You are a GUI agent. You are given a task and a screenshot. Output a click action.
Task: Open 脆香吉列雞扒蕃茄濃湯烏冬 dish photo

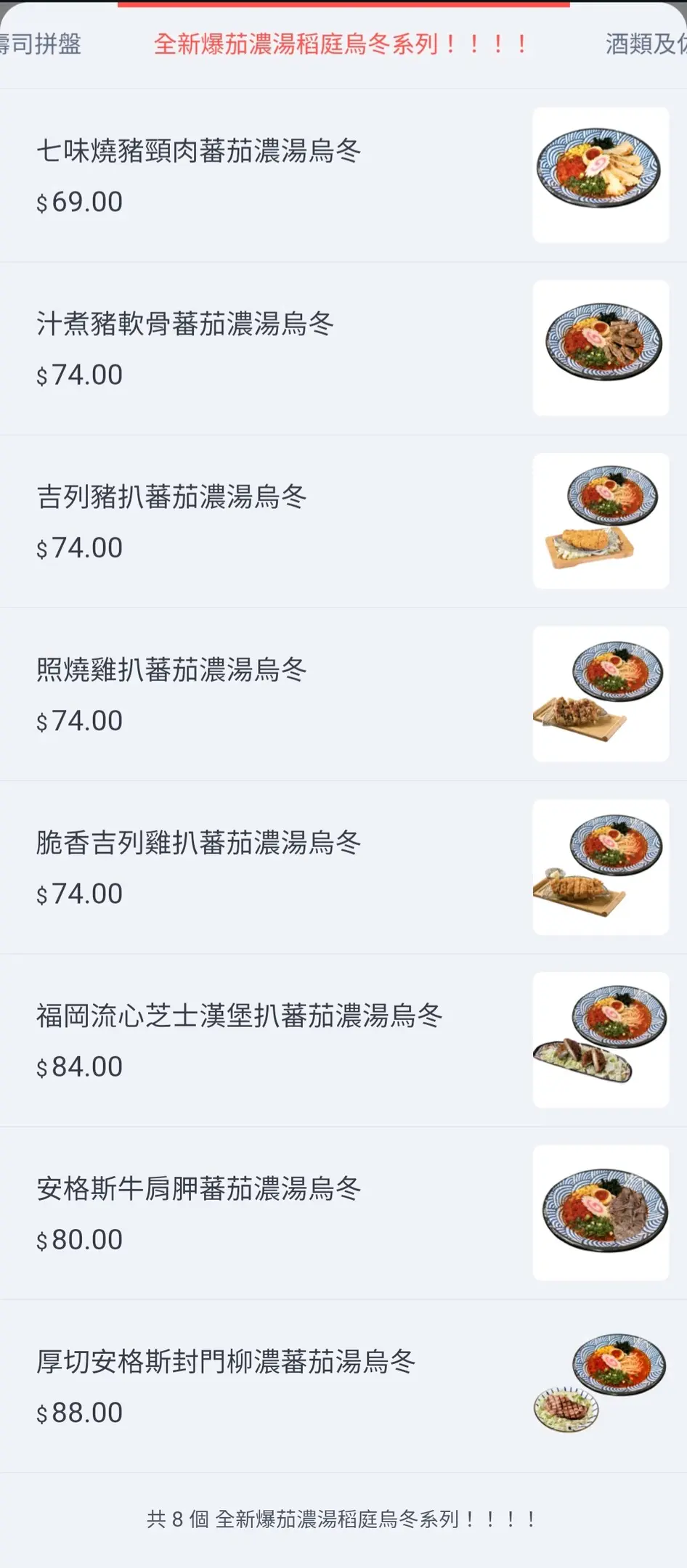point(601,867)
